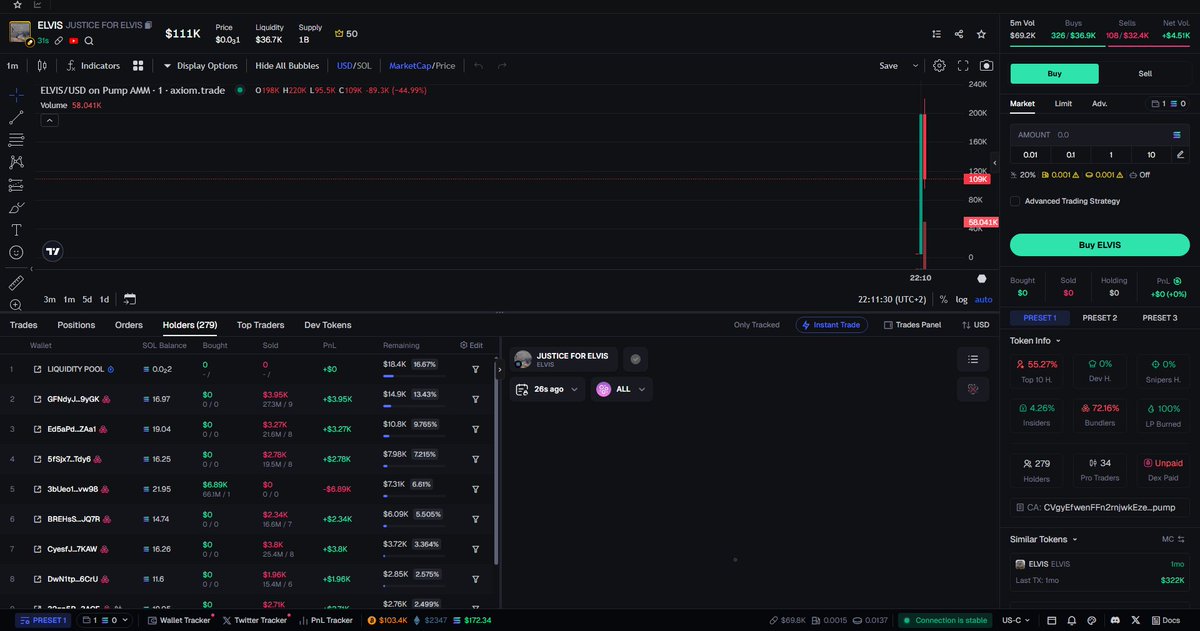Click Hide All Bubbles

287,66
